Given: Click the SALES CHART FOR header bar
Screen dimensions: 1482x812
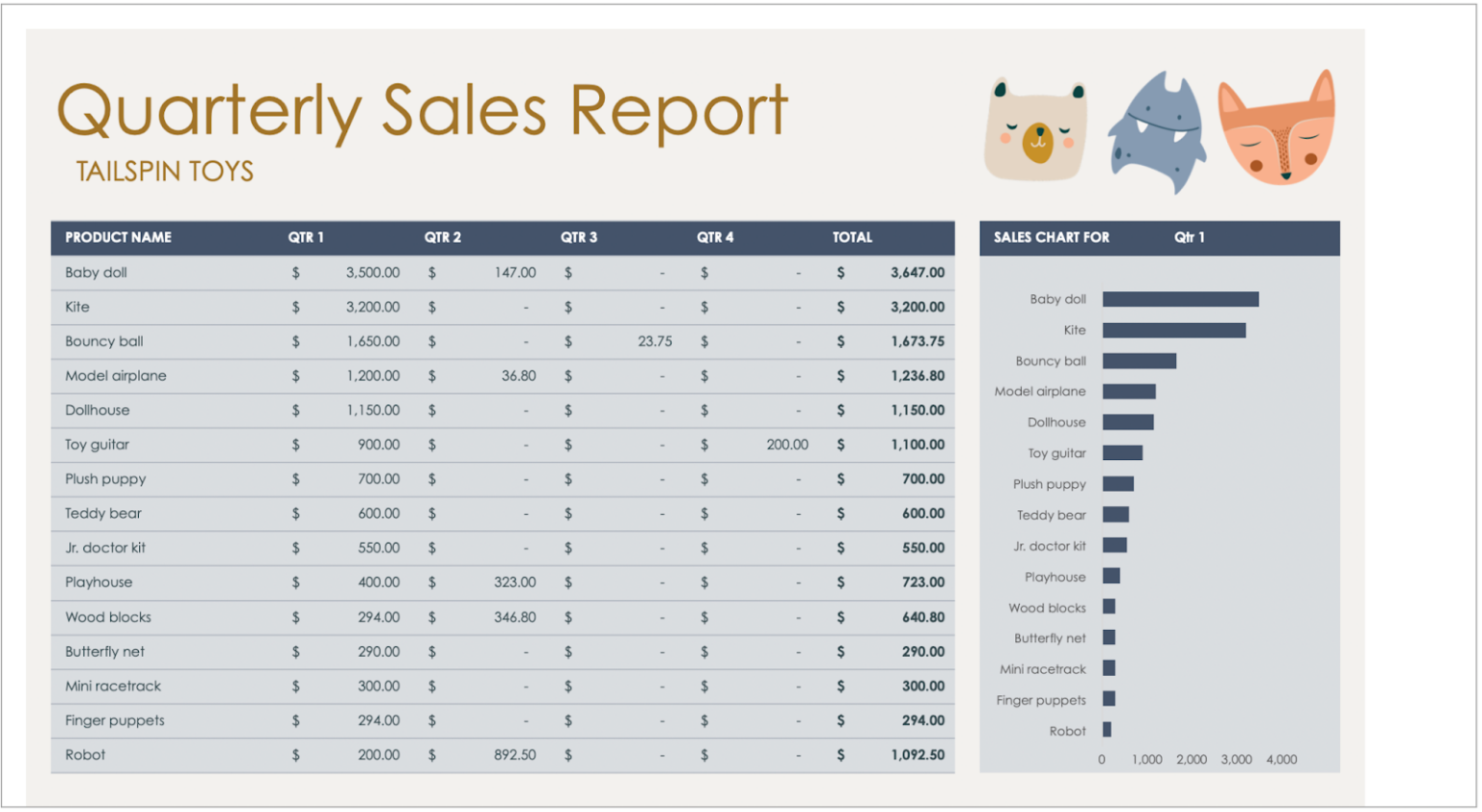Looking at the screenshot, I should pos(1051,238).
